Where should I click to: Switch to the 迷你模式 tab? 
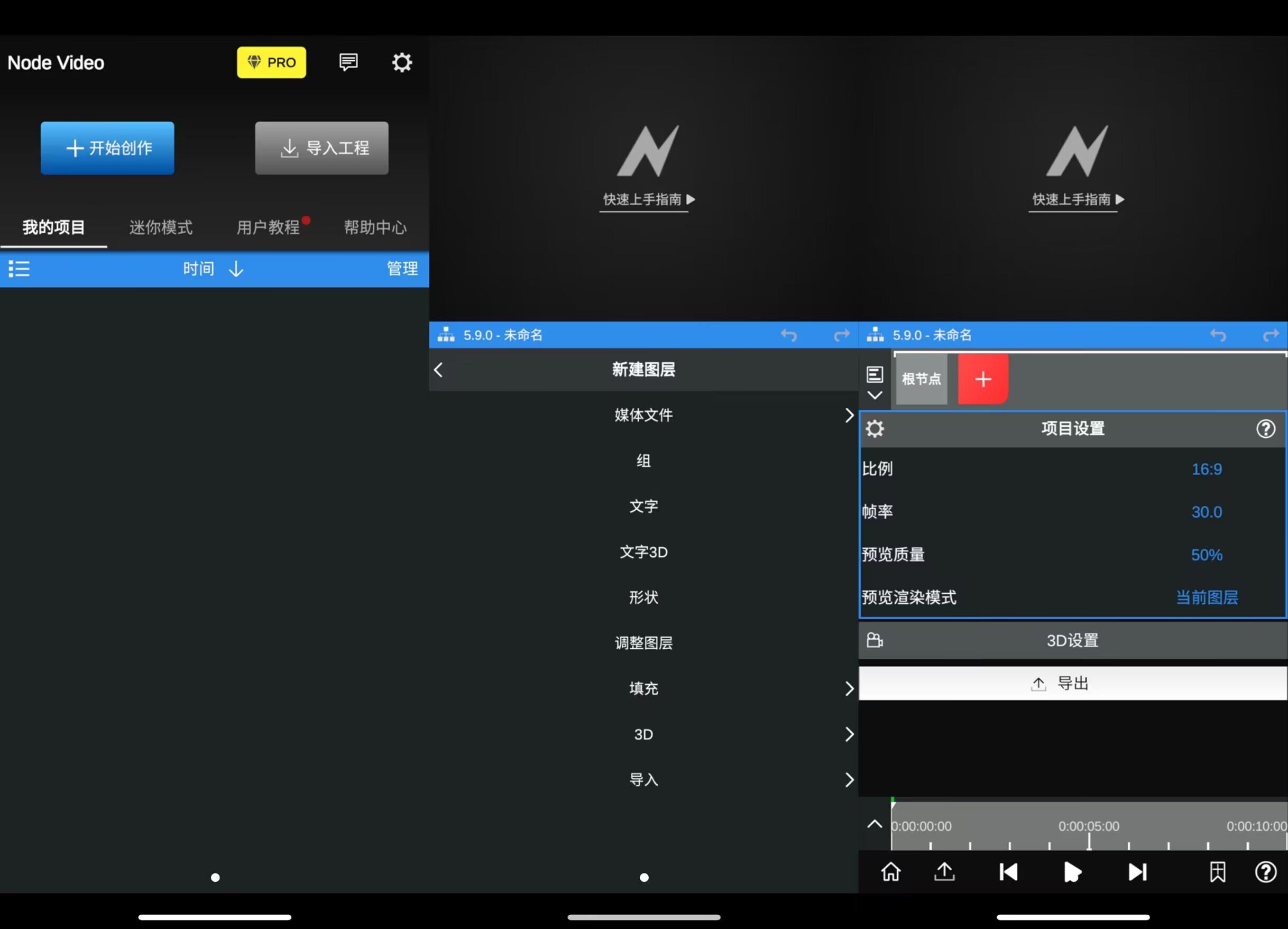(161, 228)
